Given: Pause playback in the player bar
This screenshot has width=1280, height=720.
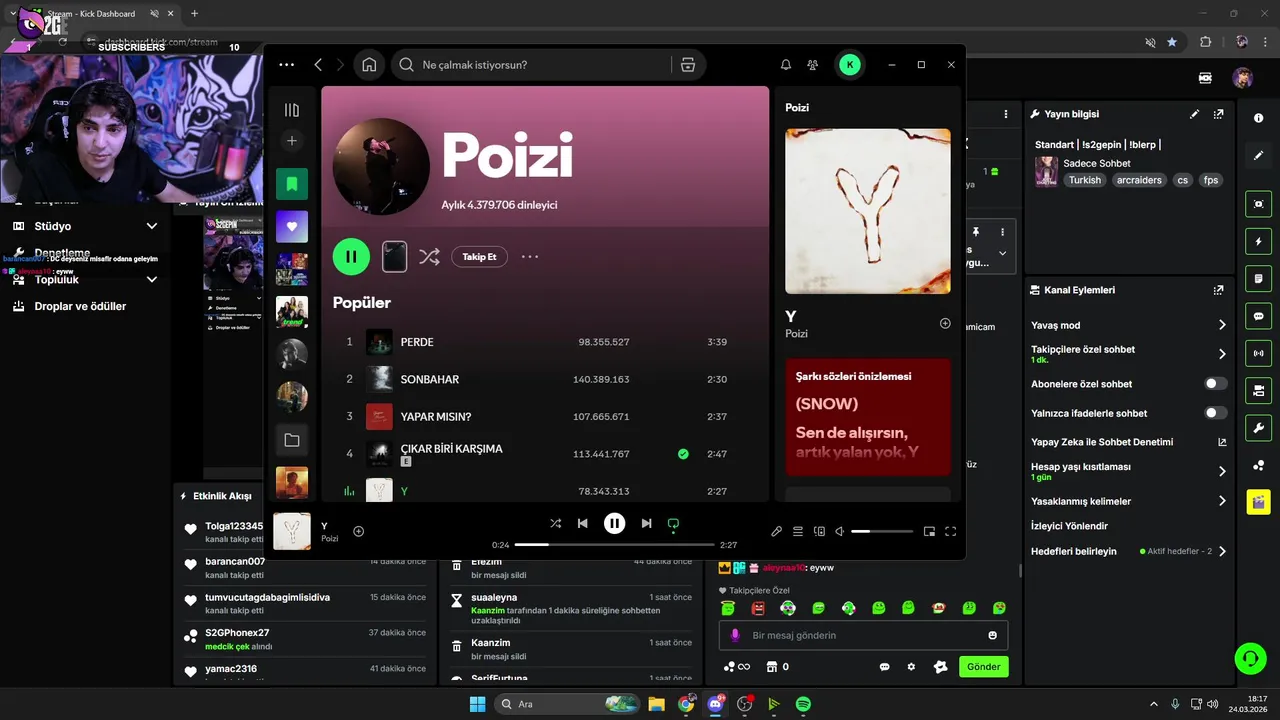Looking at the screenshot, I should click(x=615, y=523).
